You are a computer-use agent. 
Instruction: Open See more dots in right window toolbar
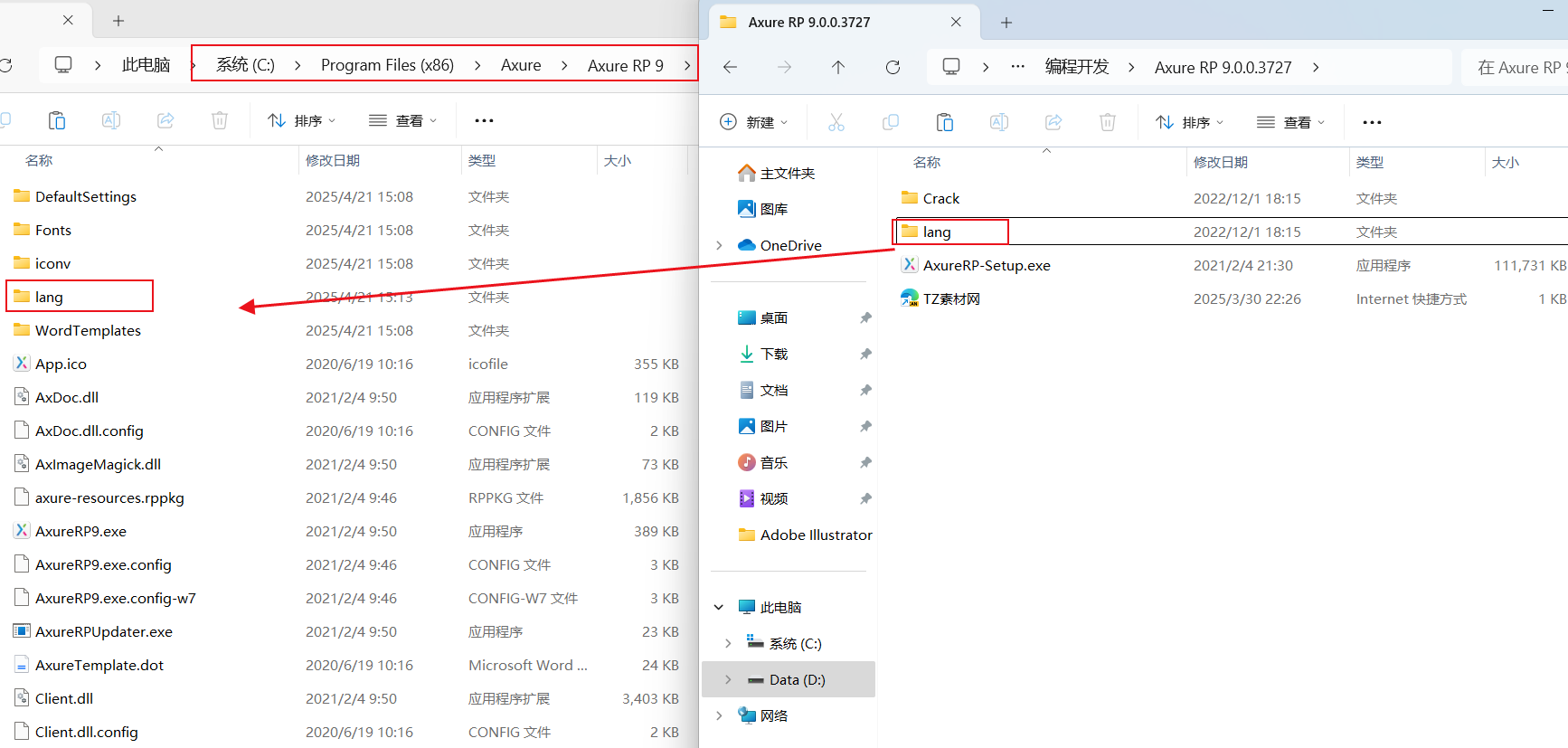click(x=1372, y=122)
